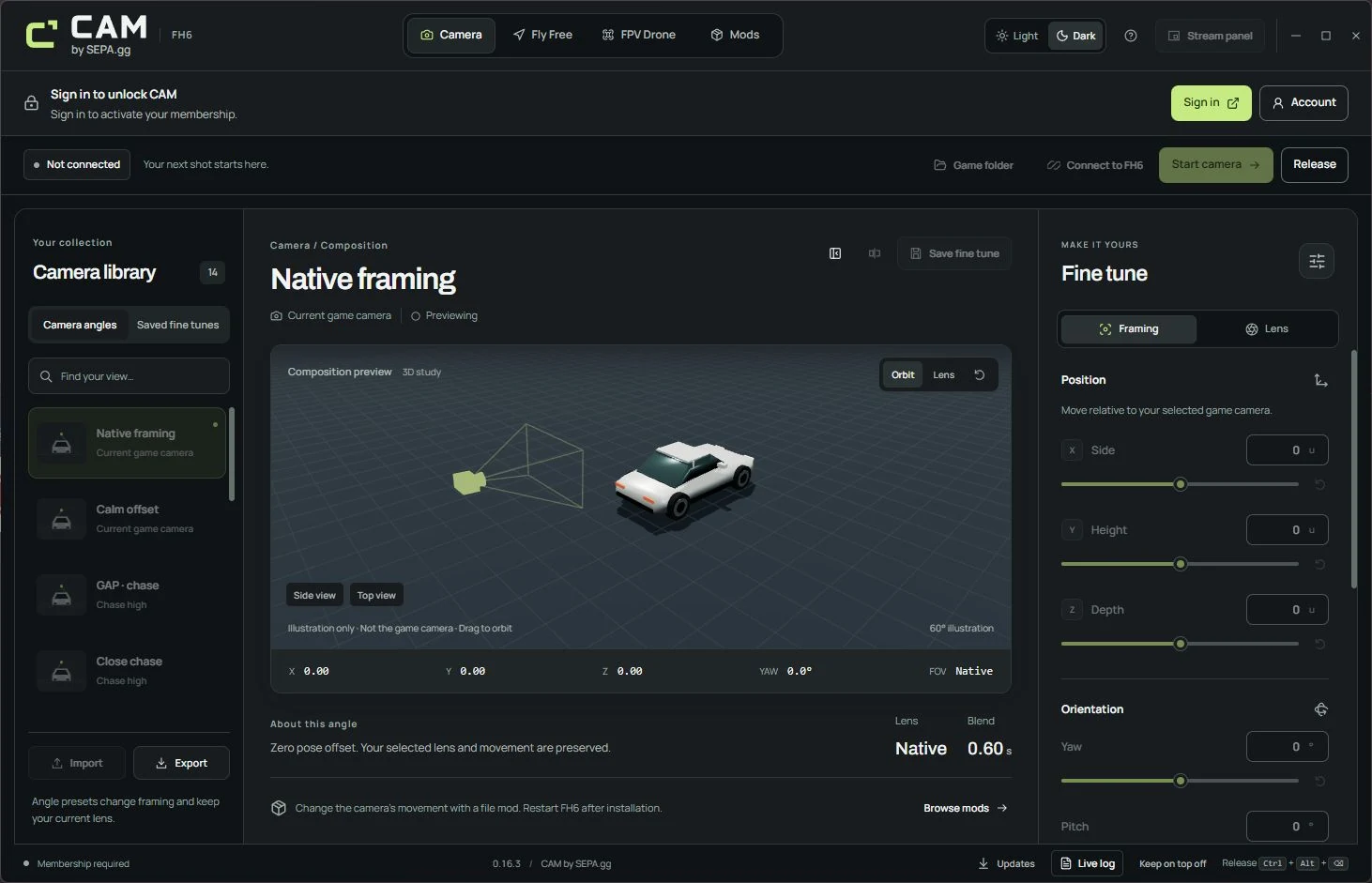Click the Sign in button
The image size is (1372, 883).
(x=1211, y=103)
